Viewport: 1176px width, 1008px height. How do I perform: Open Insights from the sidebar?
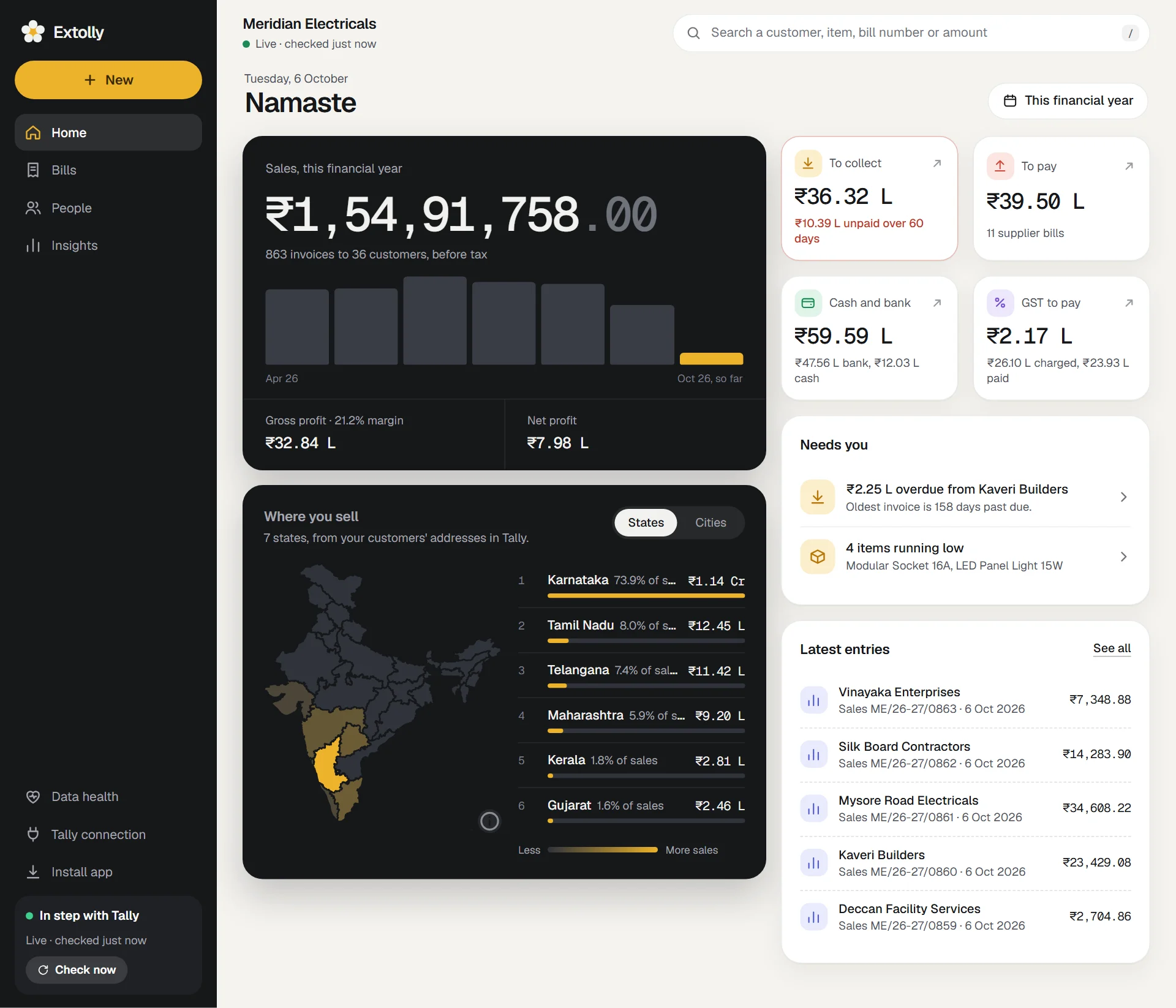(108, 246)
